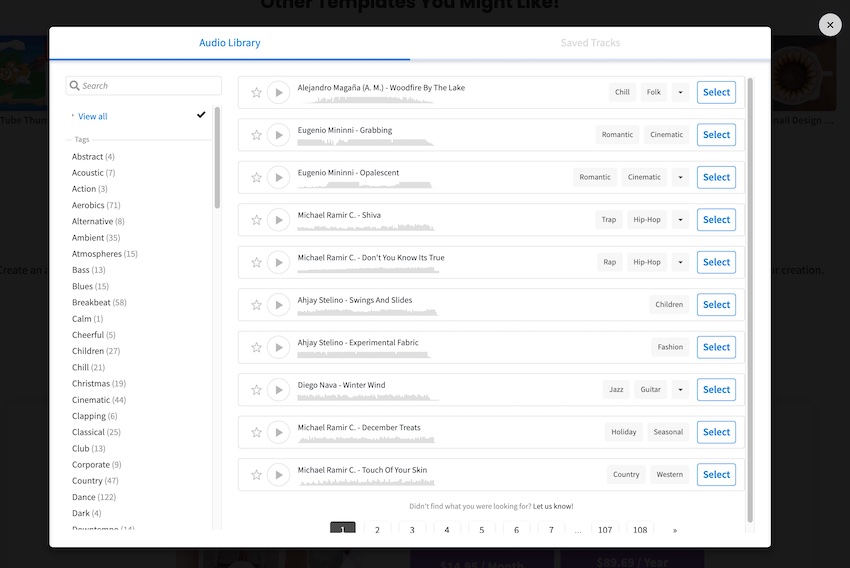This screenshot has width=850, height=568.
Task: Filter by Dance tag
Action: coord(94,497)
